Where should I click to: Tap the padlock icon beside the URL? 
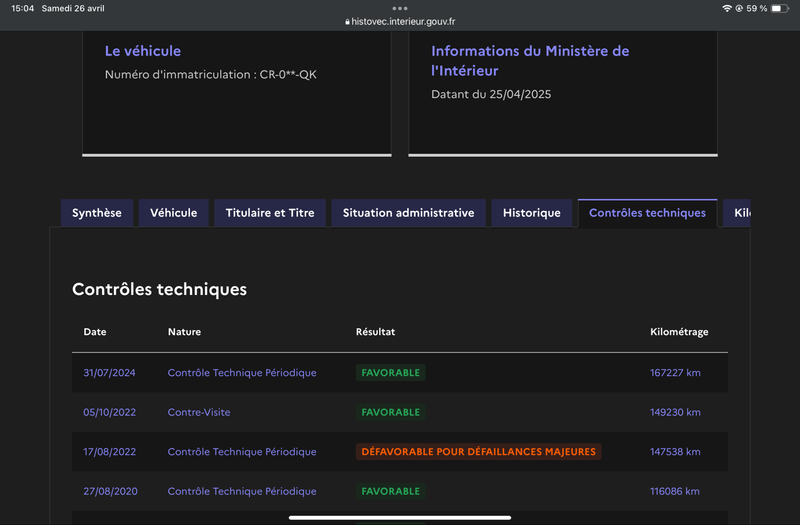tap(347, 21)
